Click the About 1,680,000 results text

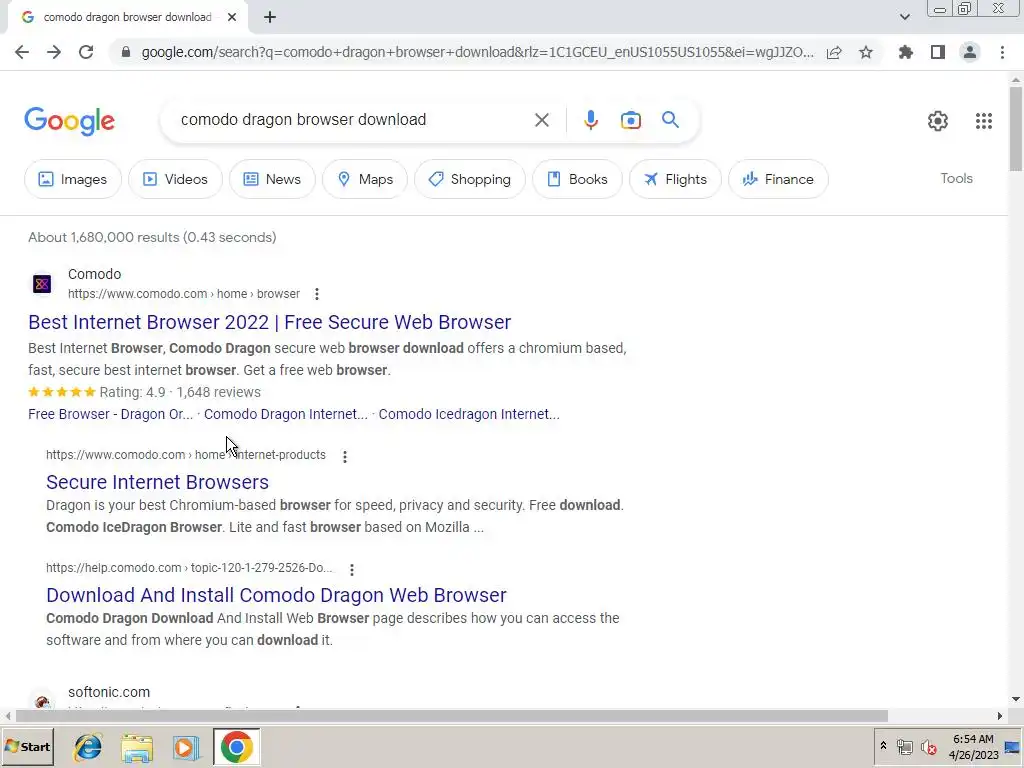coord(152,237)
